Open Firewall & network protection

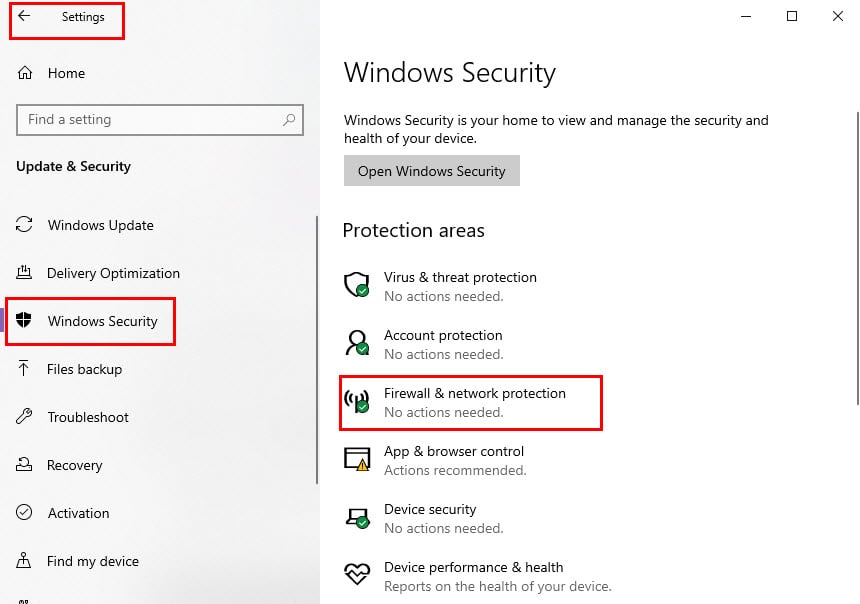click(x=471, y=403)
